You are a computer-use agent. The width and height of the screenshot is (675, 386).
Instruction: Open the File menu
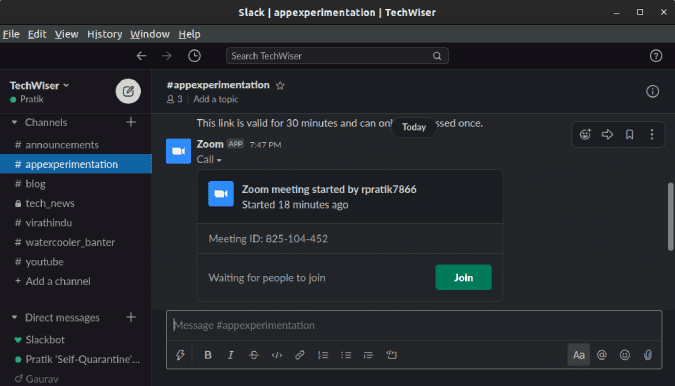pyautogui.click(x=11, y=34)
